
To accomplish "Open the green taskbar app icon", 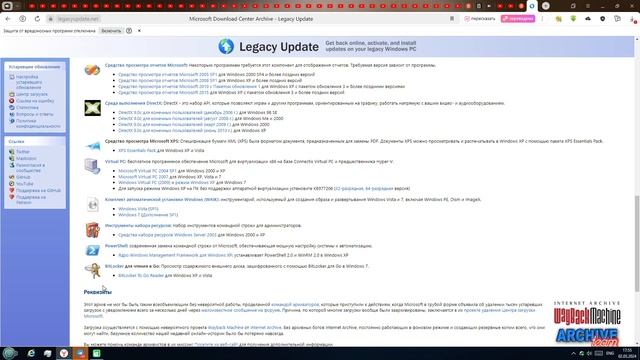I will coord(97,353).
